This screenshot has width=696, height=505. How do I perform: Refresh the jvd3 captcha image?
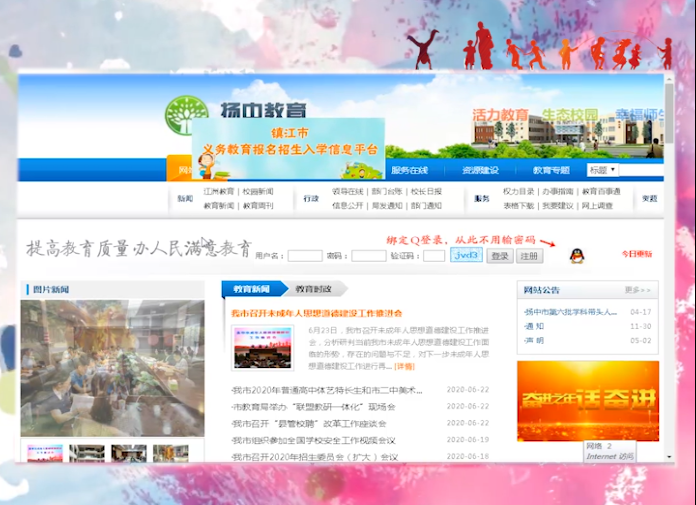tap(466, 255)
